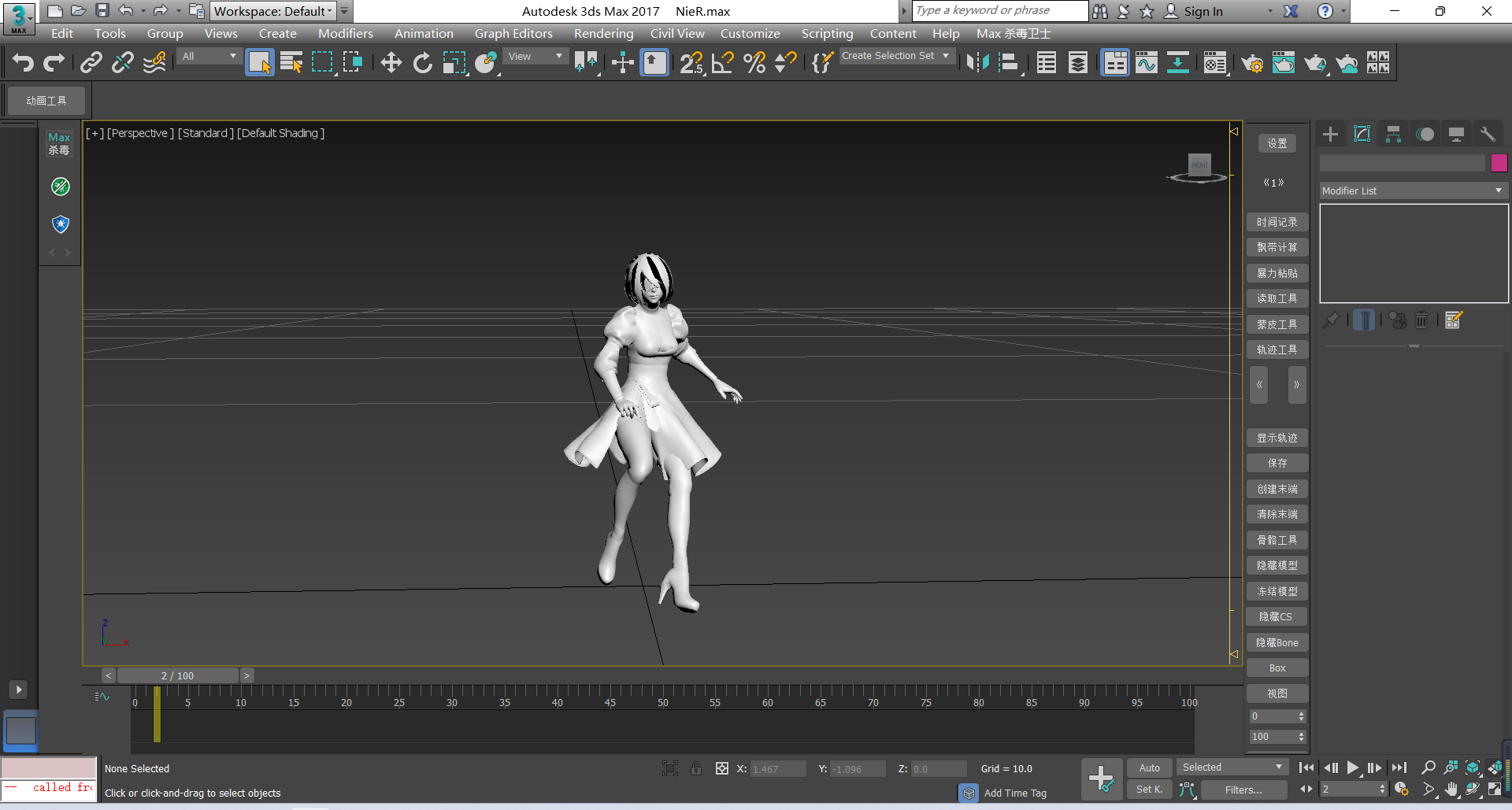Open the Material Editor icon

point(1215,62)
